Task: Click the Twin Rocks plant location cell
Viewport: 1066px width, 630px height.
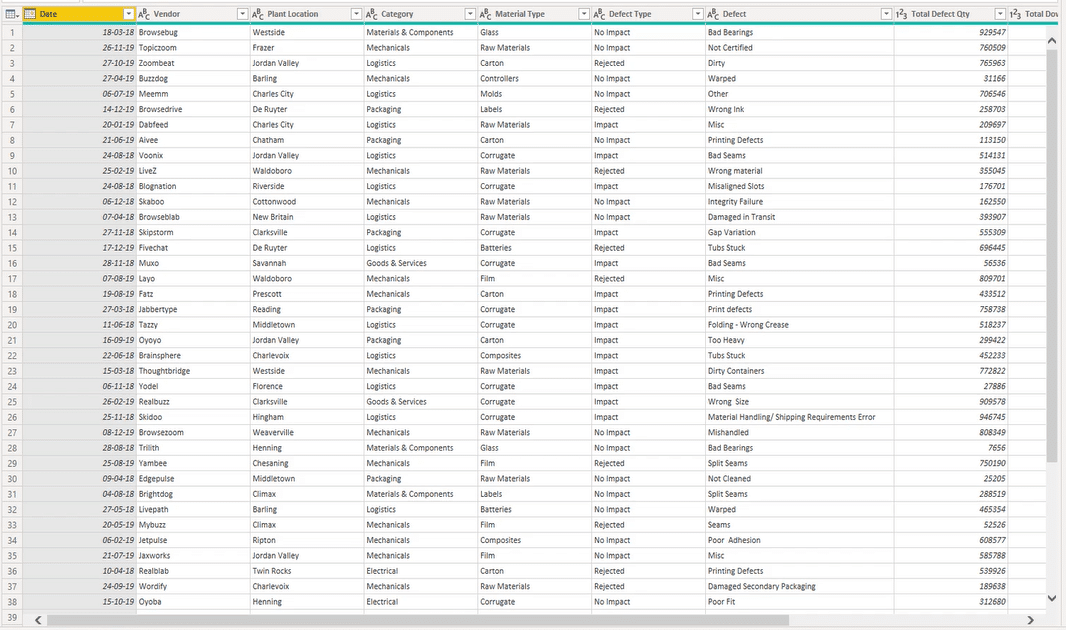Action: pos(307,571)
